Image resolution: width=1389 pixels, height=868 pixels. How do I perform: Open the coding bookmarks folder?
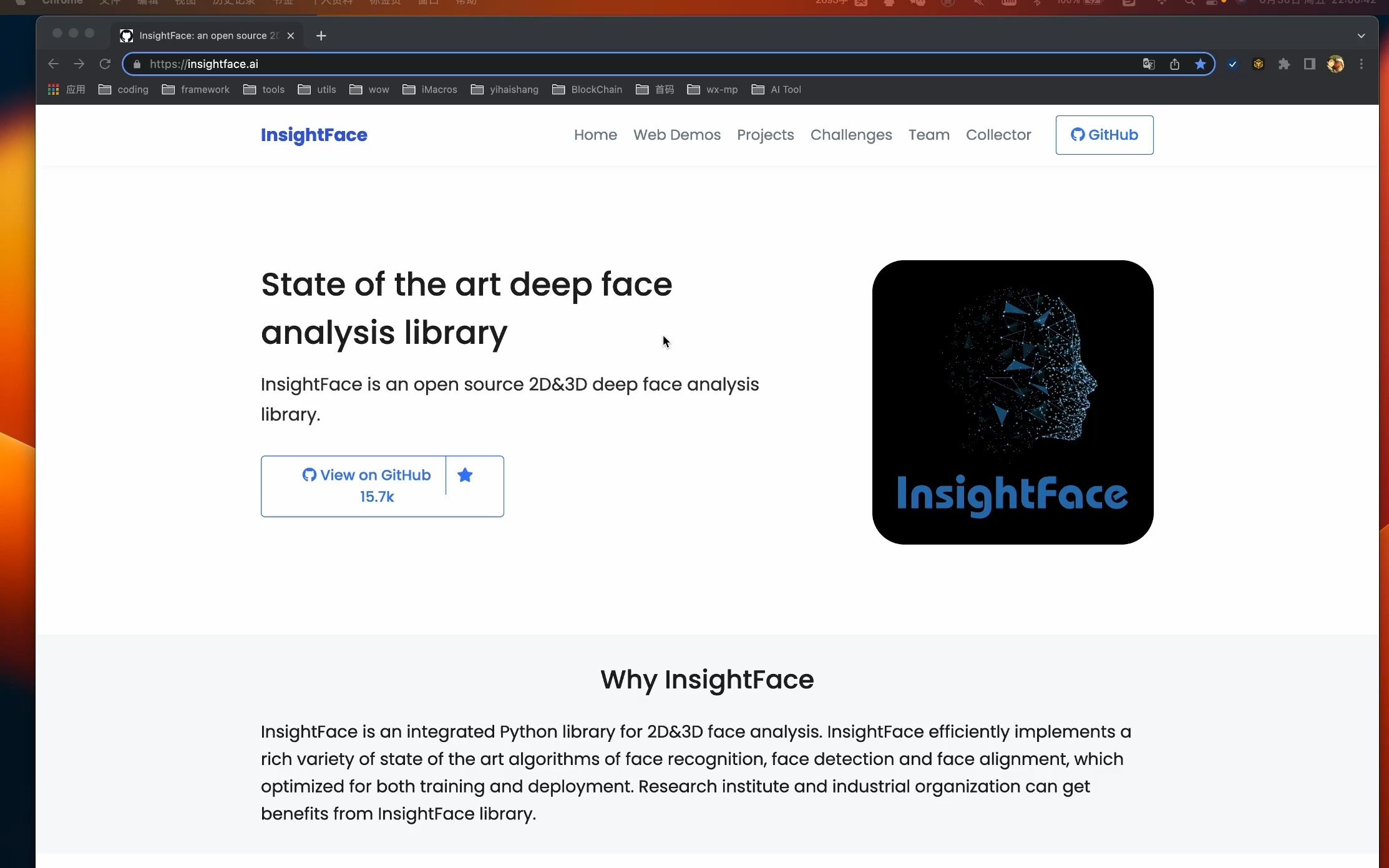124,89
